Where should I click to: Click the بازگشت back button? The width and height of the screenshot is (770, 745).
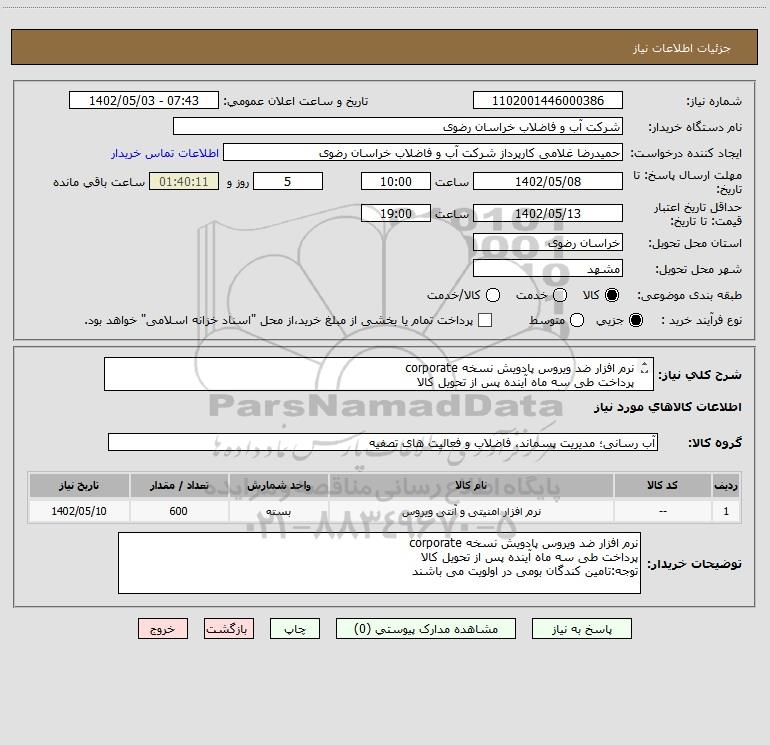(x=229, y=629)
